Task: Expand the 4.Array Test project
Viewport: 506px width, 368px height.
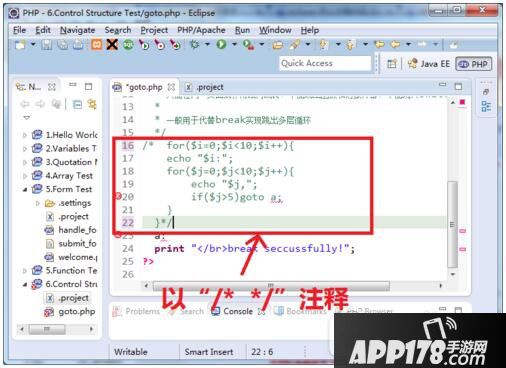Action: coord(25,176)
